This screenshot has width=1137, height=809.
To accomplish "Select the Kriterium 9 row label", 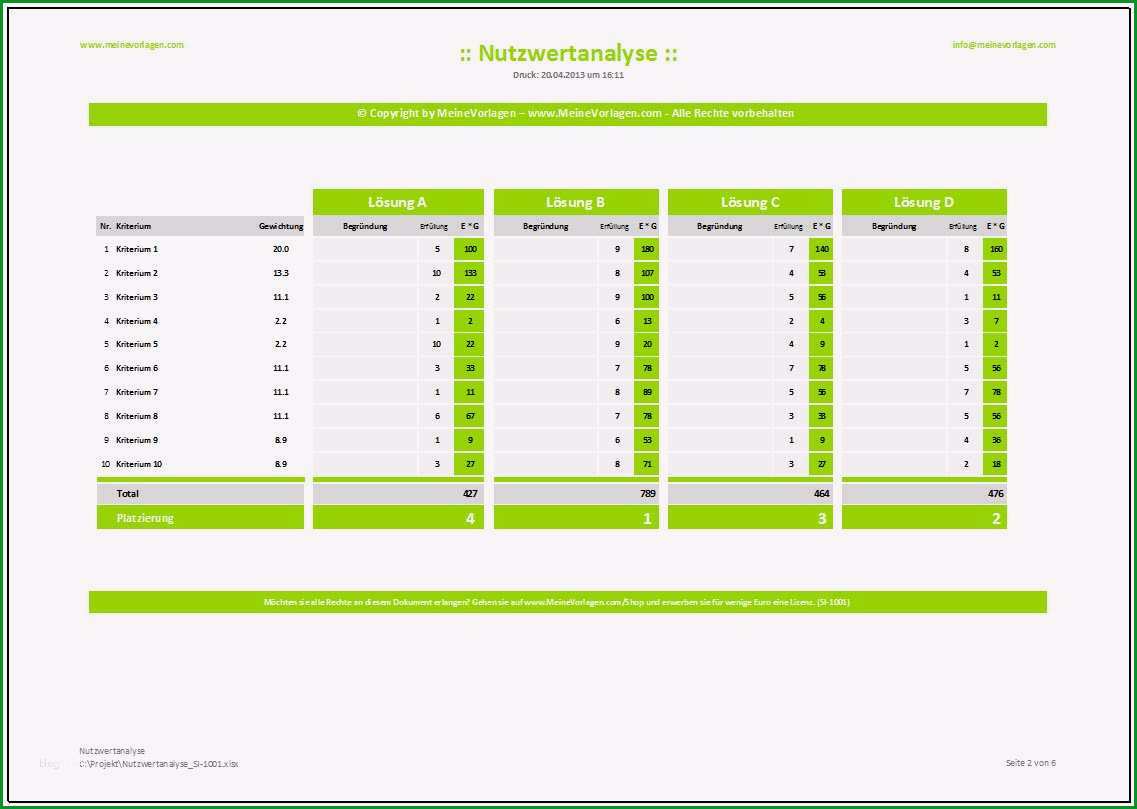I will pos(137,439).
